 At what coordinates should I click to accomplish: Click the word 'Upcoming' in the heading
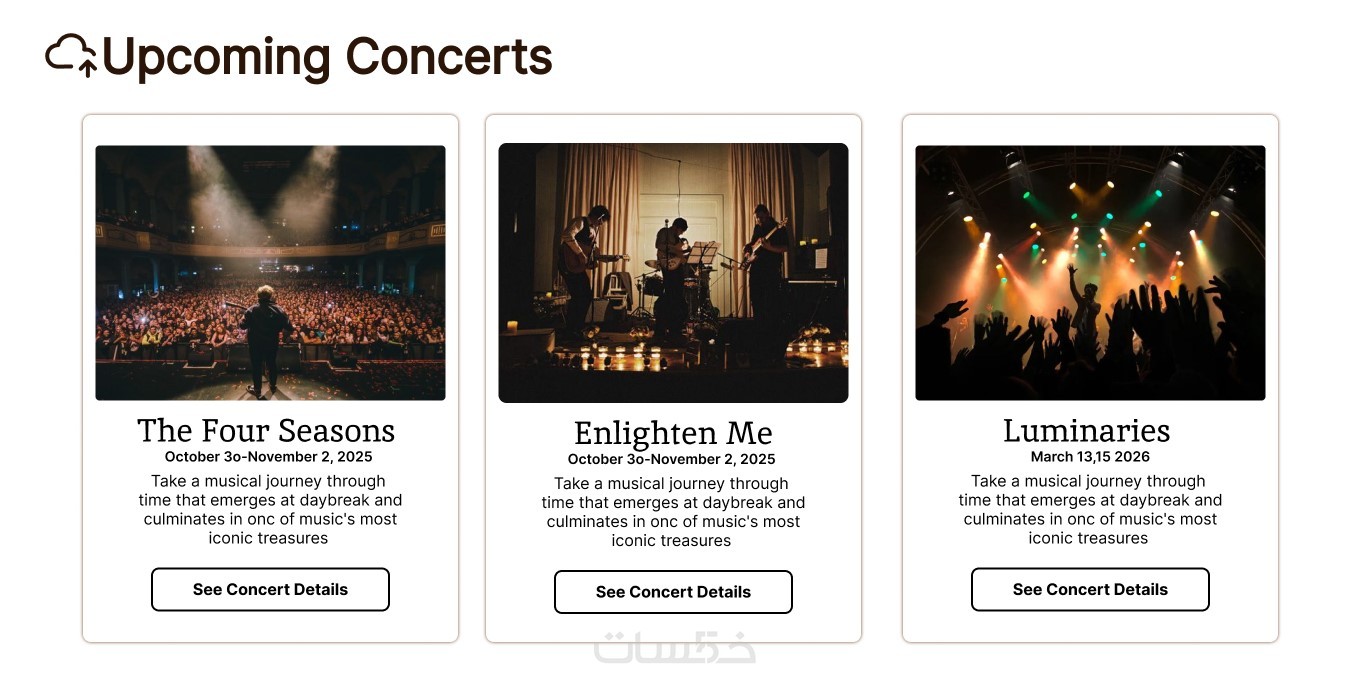216,58
